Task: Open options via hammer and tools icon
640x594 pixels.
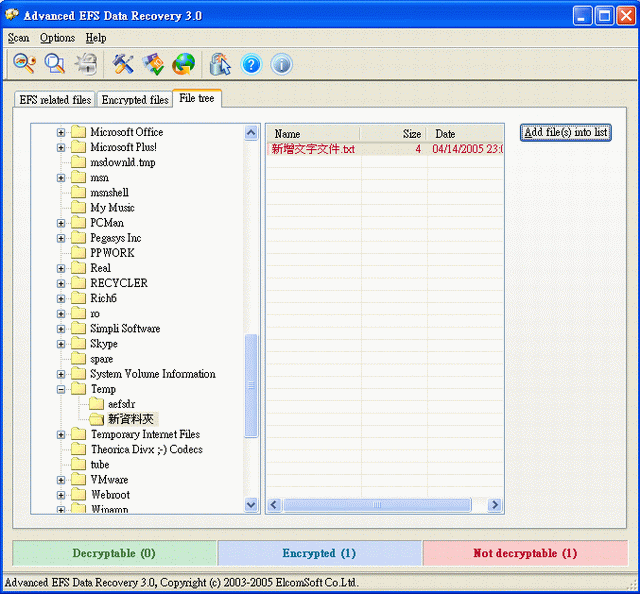Action: [123, 64]
